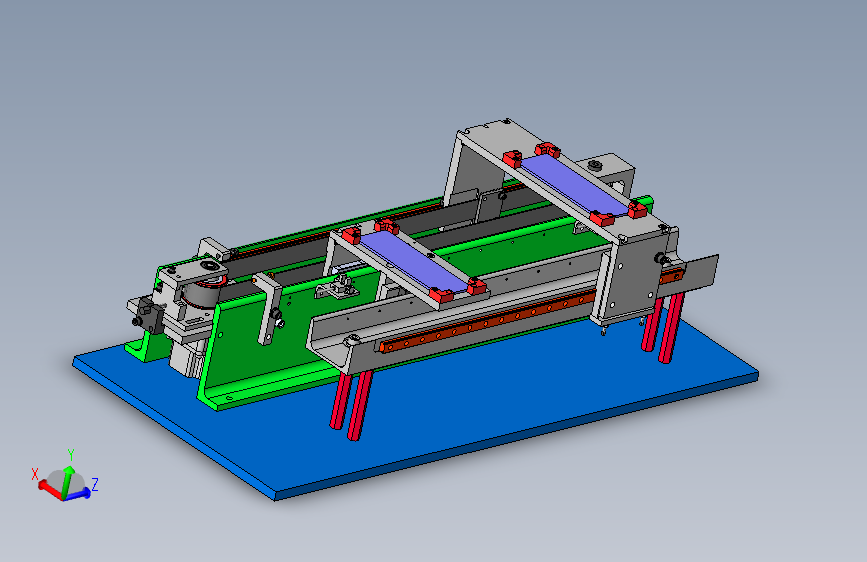Click the green Y axis of the orientation triad
867x562 pixels.
point(67,481)
